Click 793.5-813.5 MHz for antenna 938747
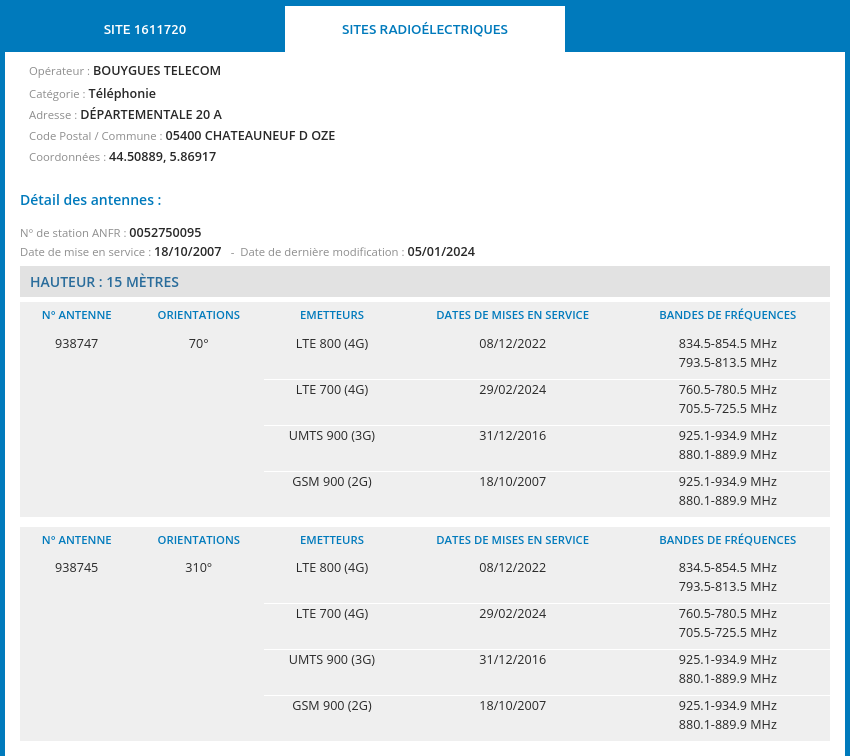 click(x=727, y=363)
